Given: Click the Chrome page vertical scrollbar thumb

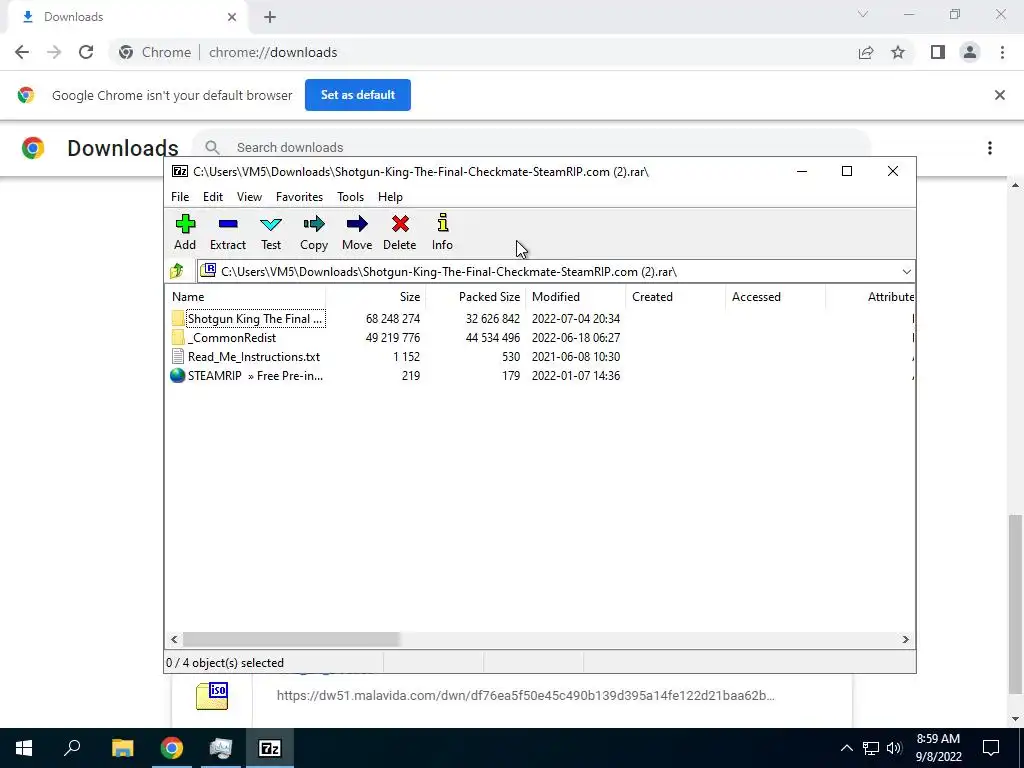Looking at the screenshot, I should pos(1014,605).
